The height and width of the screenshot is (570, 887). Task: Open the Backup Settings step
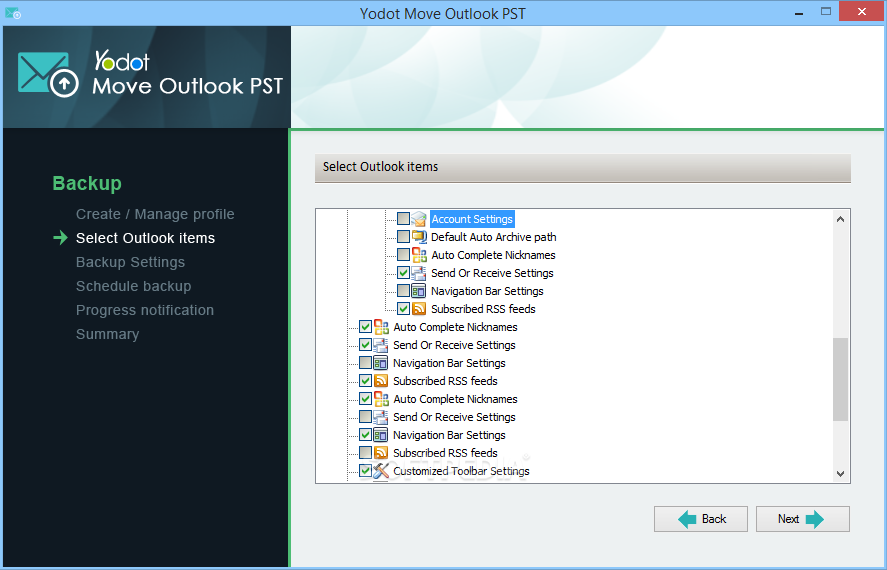pyautogui.click(x=130, y=262)
